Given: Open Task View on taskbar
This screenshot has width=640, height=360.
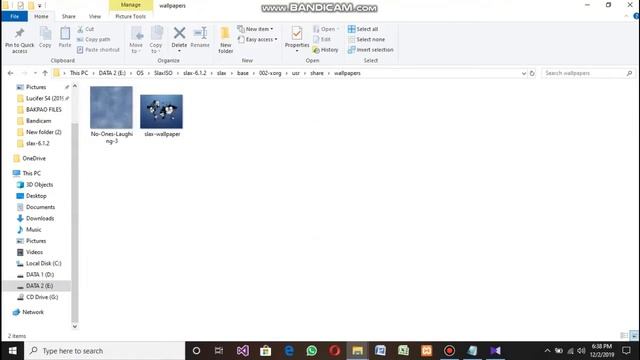Looking at the screenshot, I should coord(219,351).
